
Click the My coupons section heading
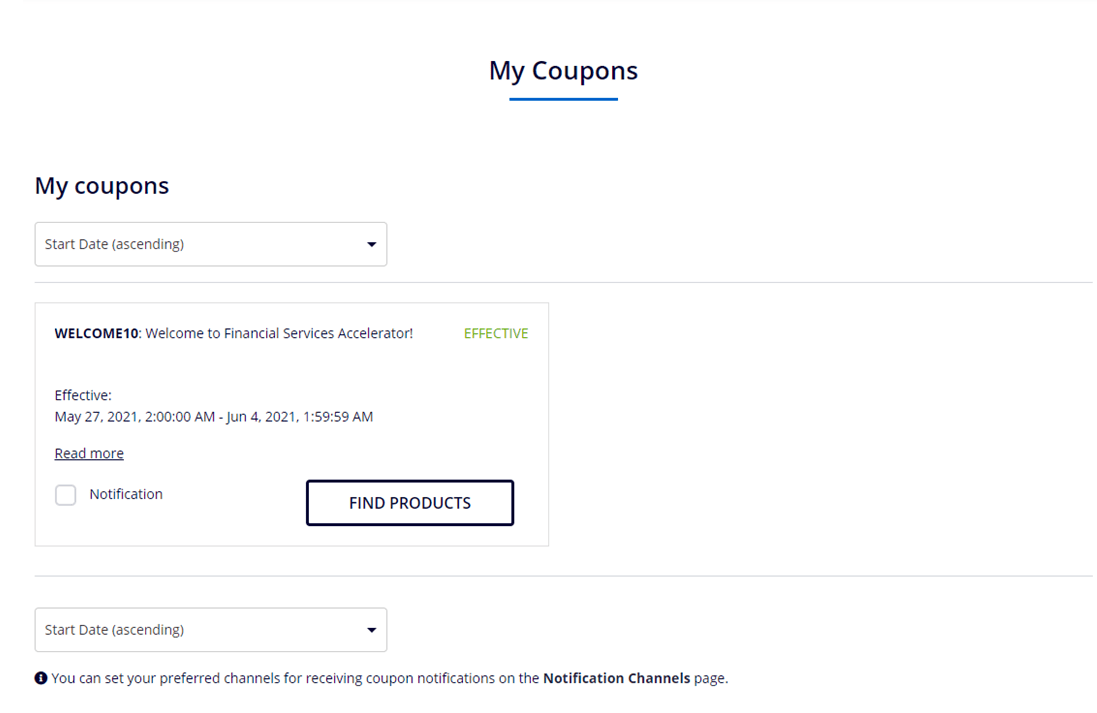click(x=101, y=185)
